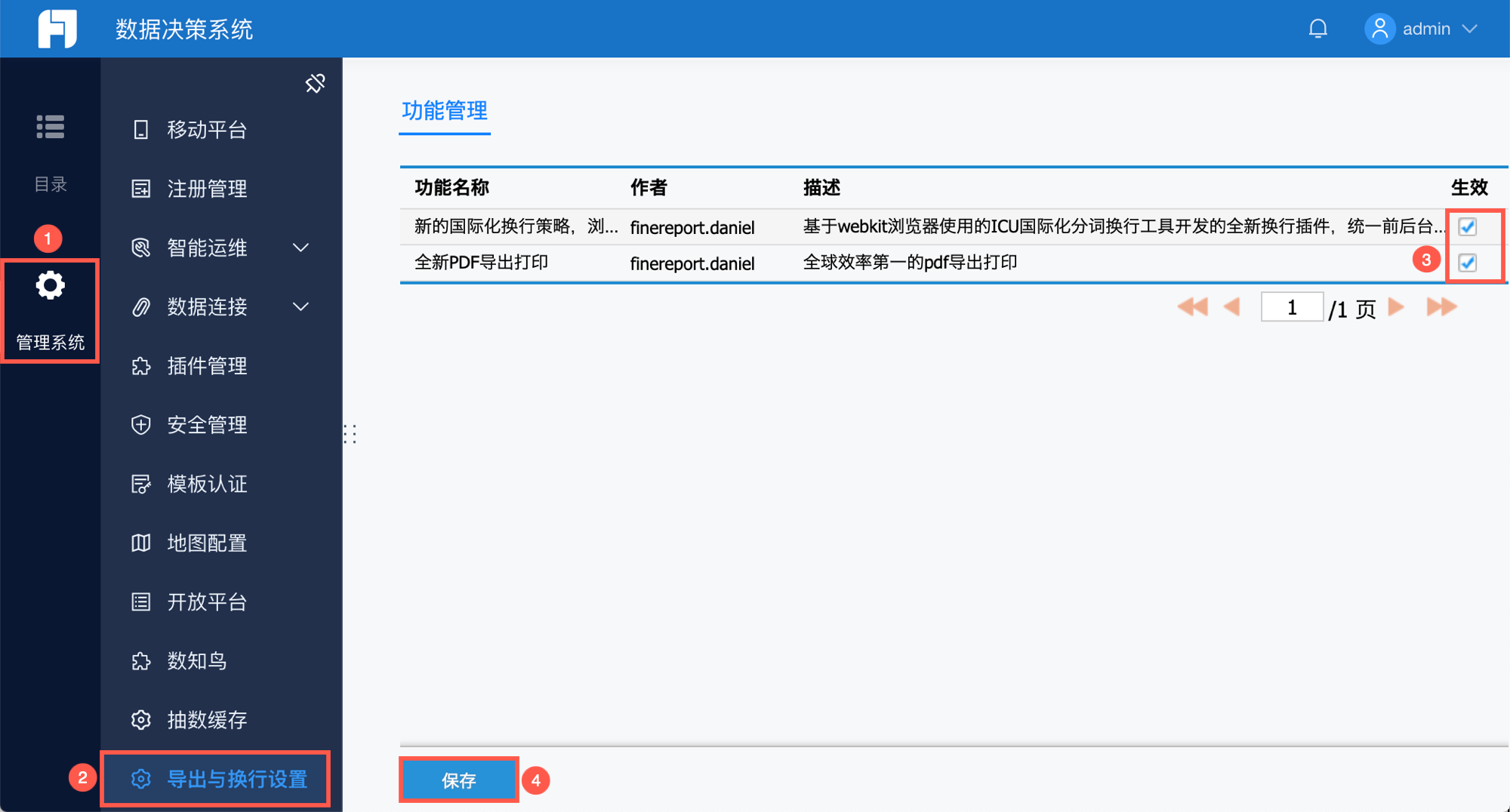Switch to the 功能管理 tab
1510x812 pixels.
point(445,111)
